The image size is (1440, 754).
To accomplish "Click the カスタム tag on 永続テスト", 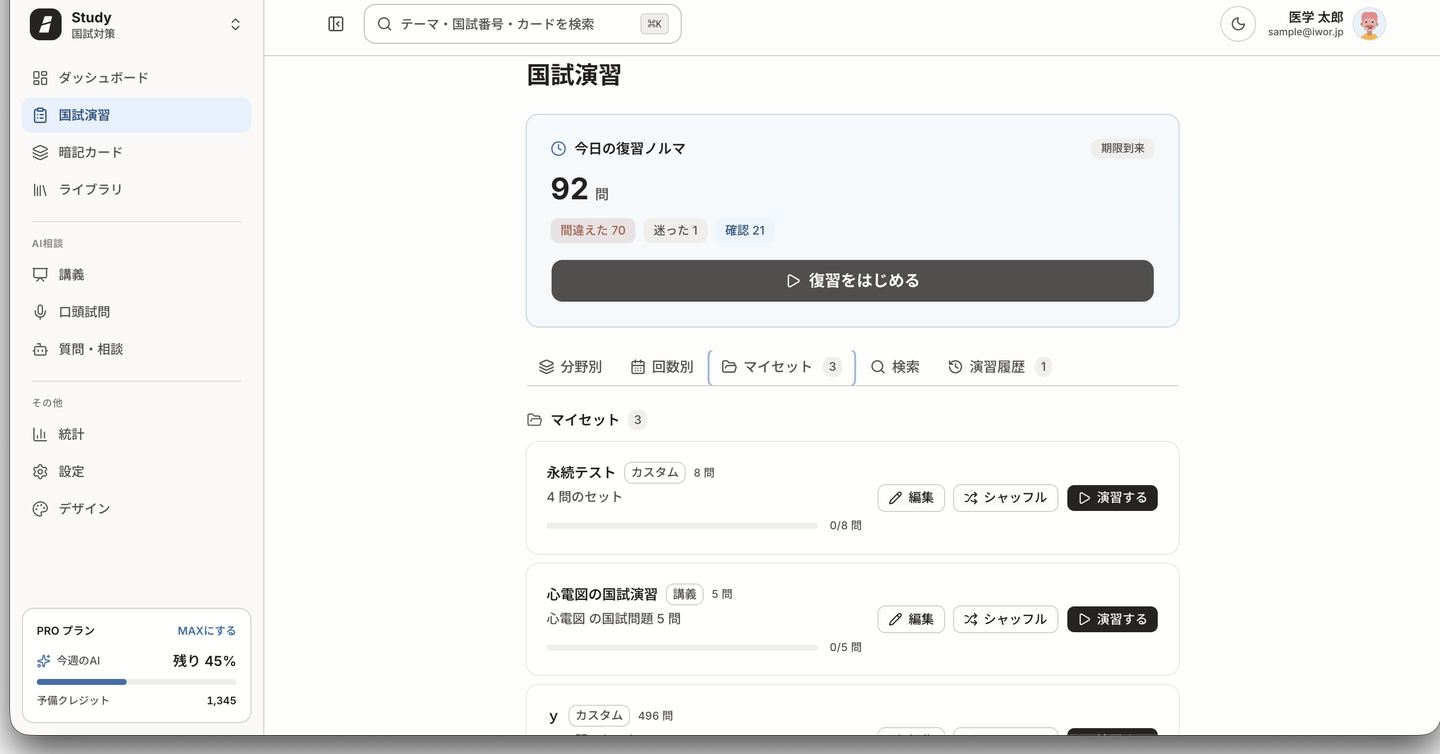I will 655,472.
